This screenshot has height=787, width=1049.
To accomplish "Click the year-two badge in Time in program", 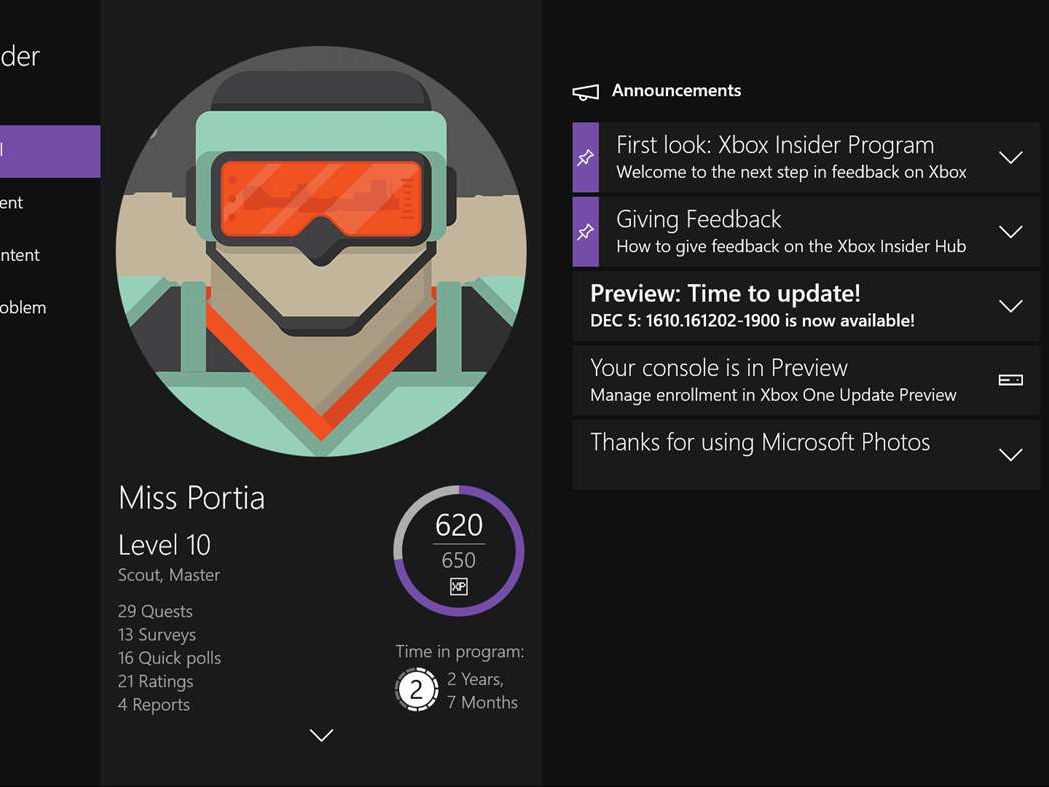I will tap(417, 690).
